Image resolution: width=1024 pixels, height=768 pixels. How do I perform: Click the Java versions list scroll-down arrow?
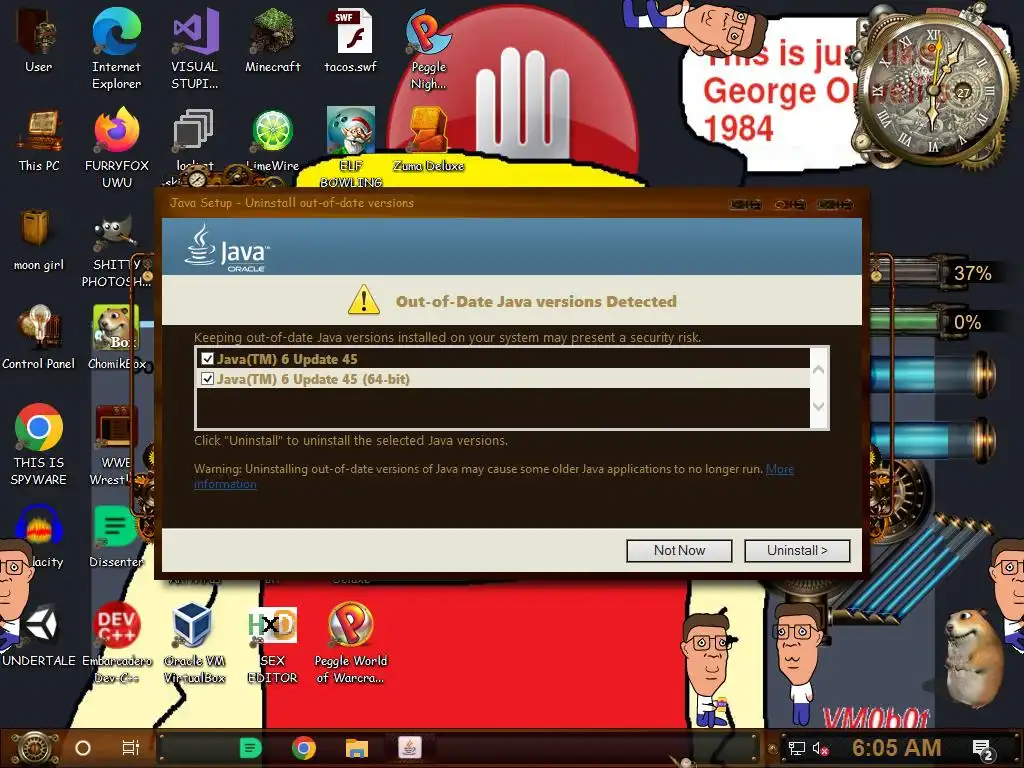coord(819,406)
